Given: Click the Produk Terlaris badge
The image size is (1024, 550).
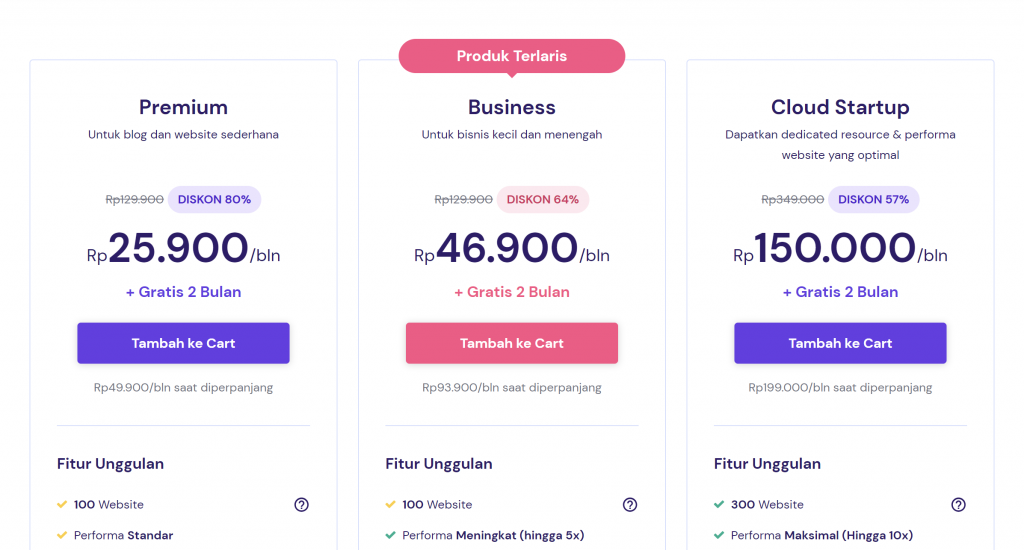Looking at the screenshot, I should pos(512,56).
